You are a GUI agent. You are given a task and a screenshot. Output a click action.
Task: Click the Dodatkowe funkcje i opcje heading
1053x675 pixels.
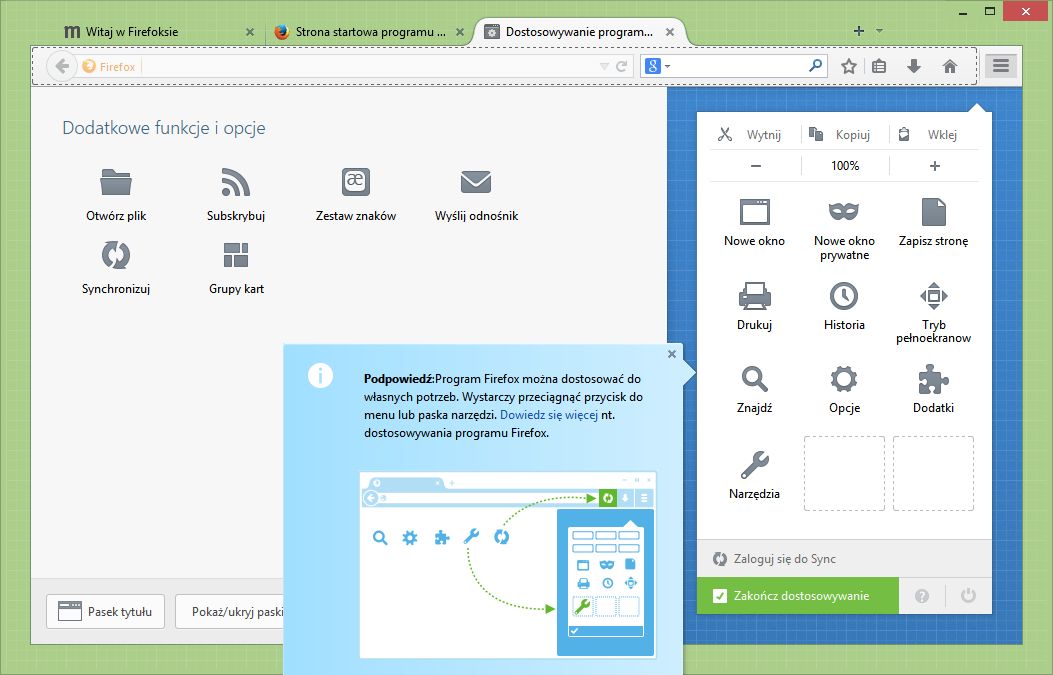pyautogui.click(x=164, y=128)
